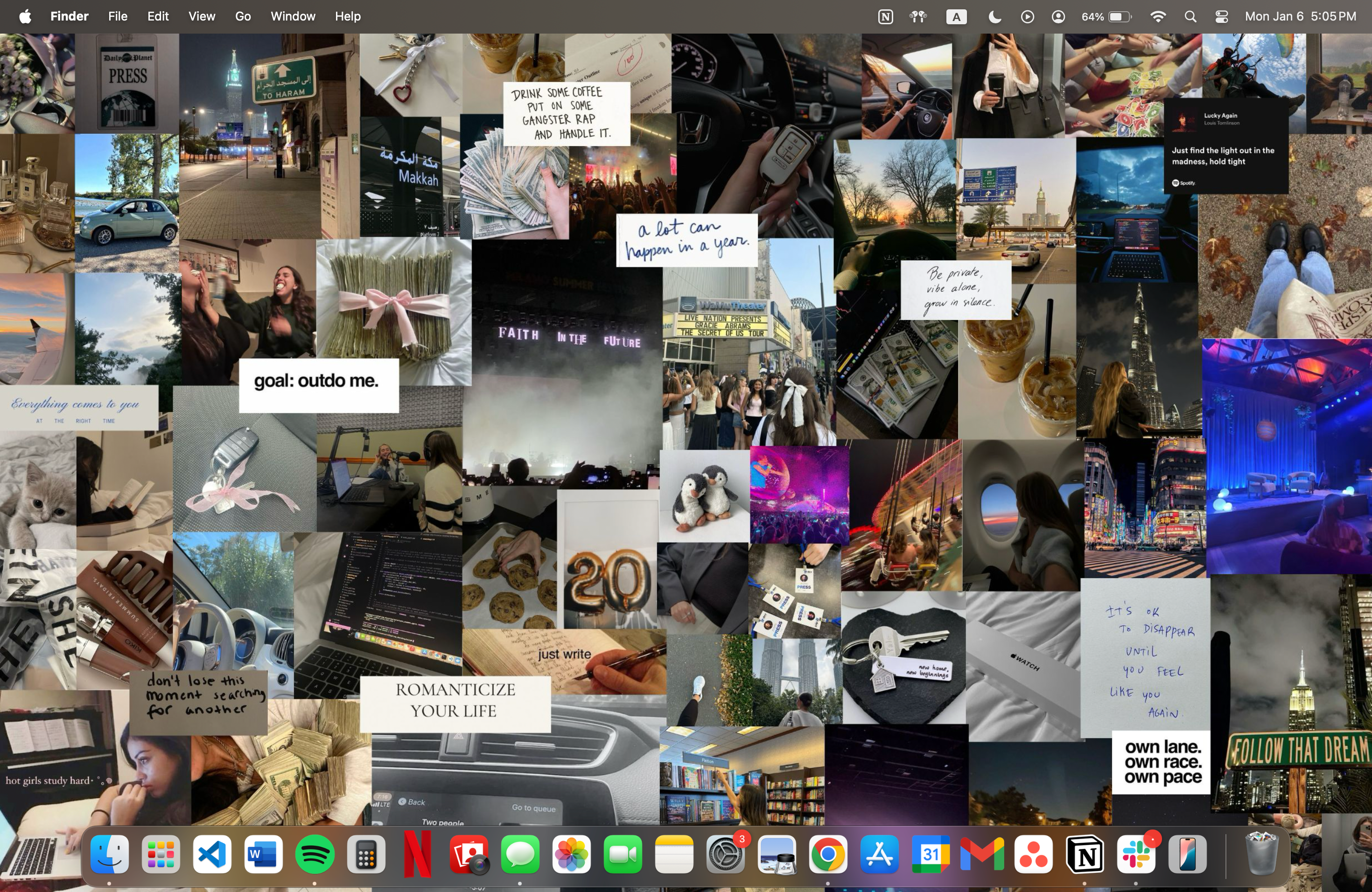Open the View menu
The height and width of the screenshot is (892, 1372).
pos(202,16)
